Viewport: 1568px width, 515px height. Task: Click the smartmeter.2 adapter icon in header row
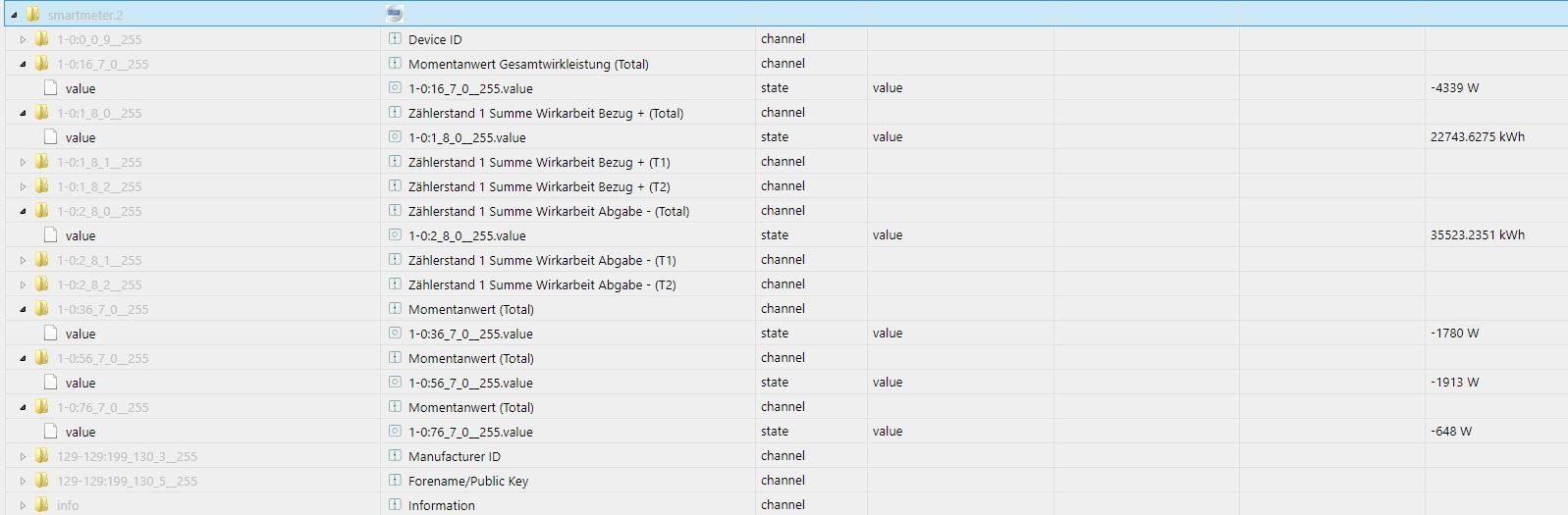(395, 14)
